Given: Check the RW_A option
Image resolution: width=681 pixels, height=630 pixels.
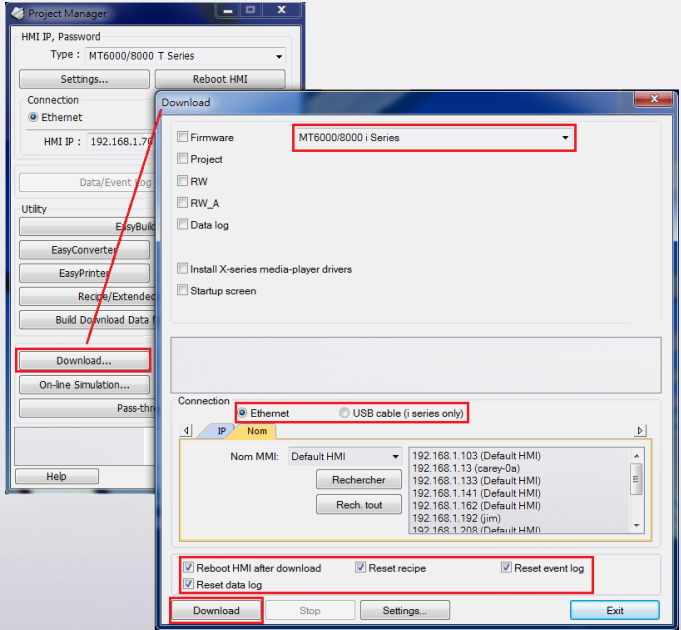Looking at the screenshot, I should 182,202.
